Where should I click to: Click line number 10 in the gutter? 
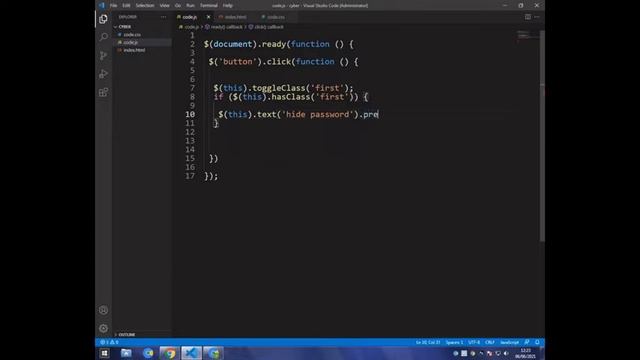click(x=190, y=115)
